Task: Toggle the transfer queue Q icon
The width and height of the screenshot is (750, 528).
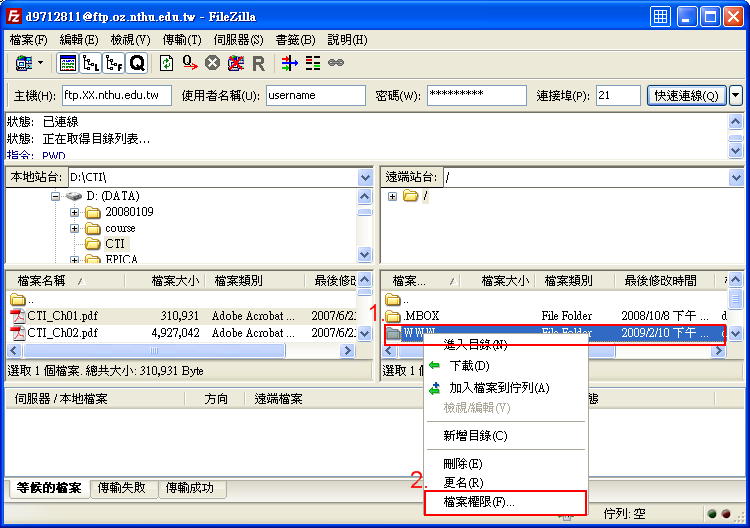Action: (x=137, y=63)
